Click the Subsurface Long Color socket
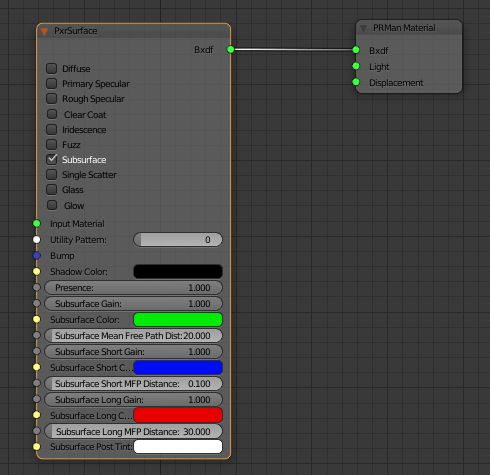Viewport: 490px width, 475px height. [37, 415]
